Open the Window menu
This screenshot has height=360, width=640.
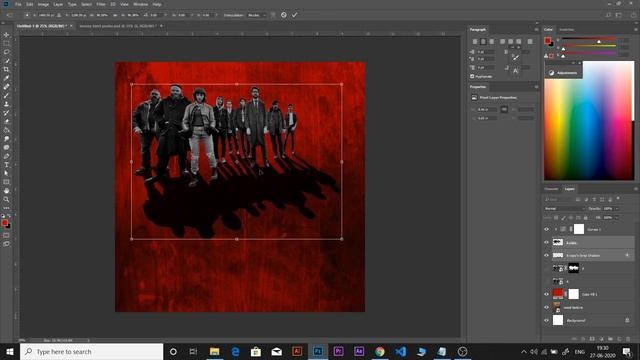pyautogui.click(x=140, y=4)
